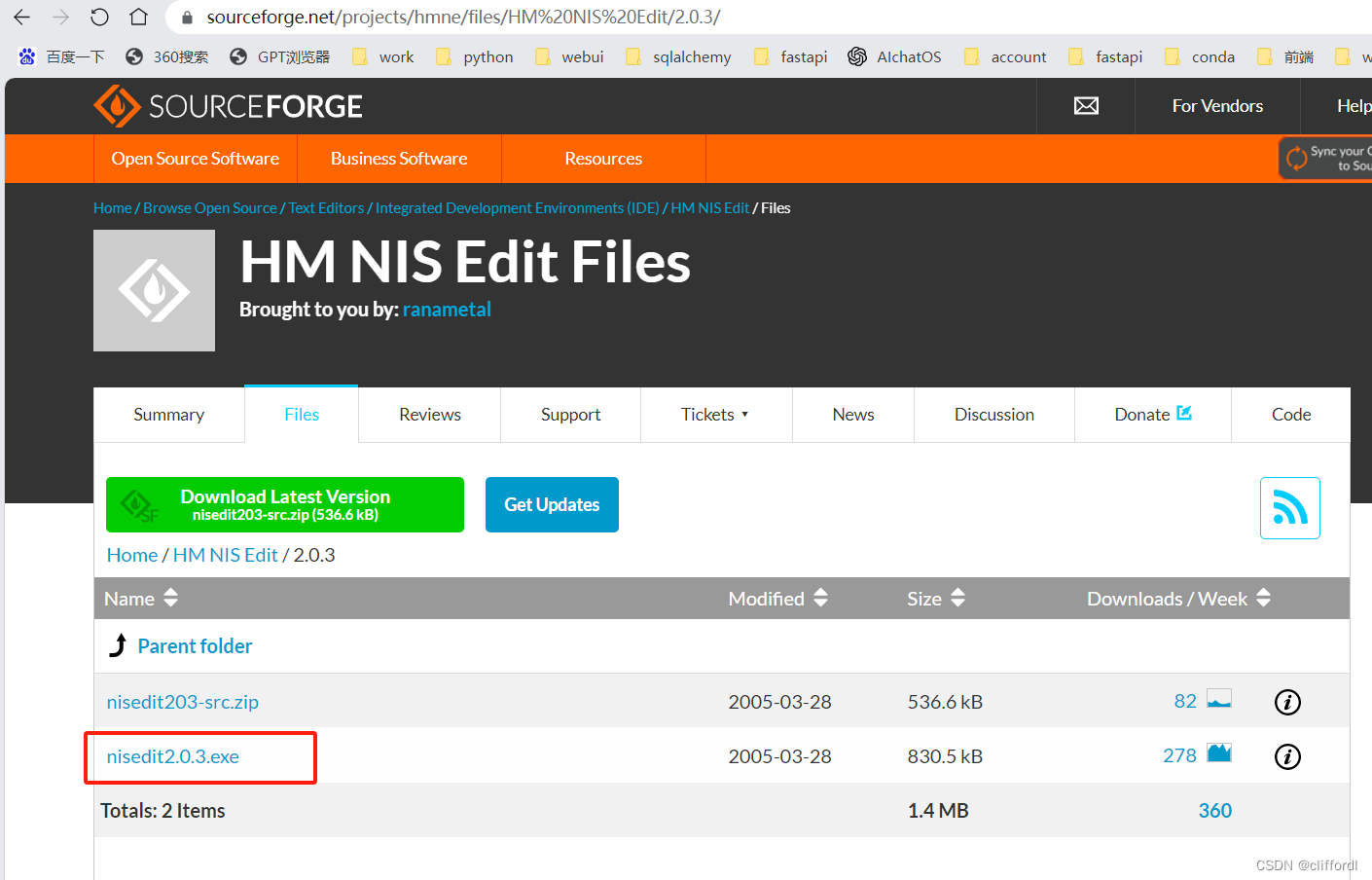Click top HM NIS Edit breadcrumb link
The height and width of the screenshot is (880, 1372).
click(710, 208)
